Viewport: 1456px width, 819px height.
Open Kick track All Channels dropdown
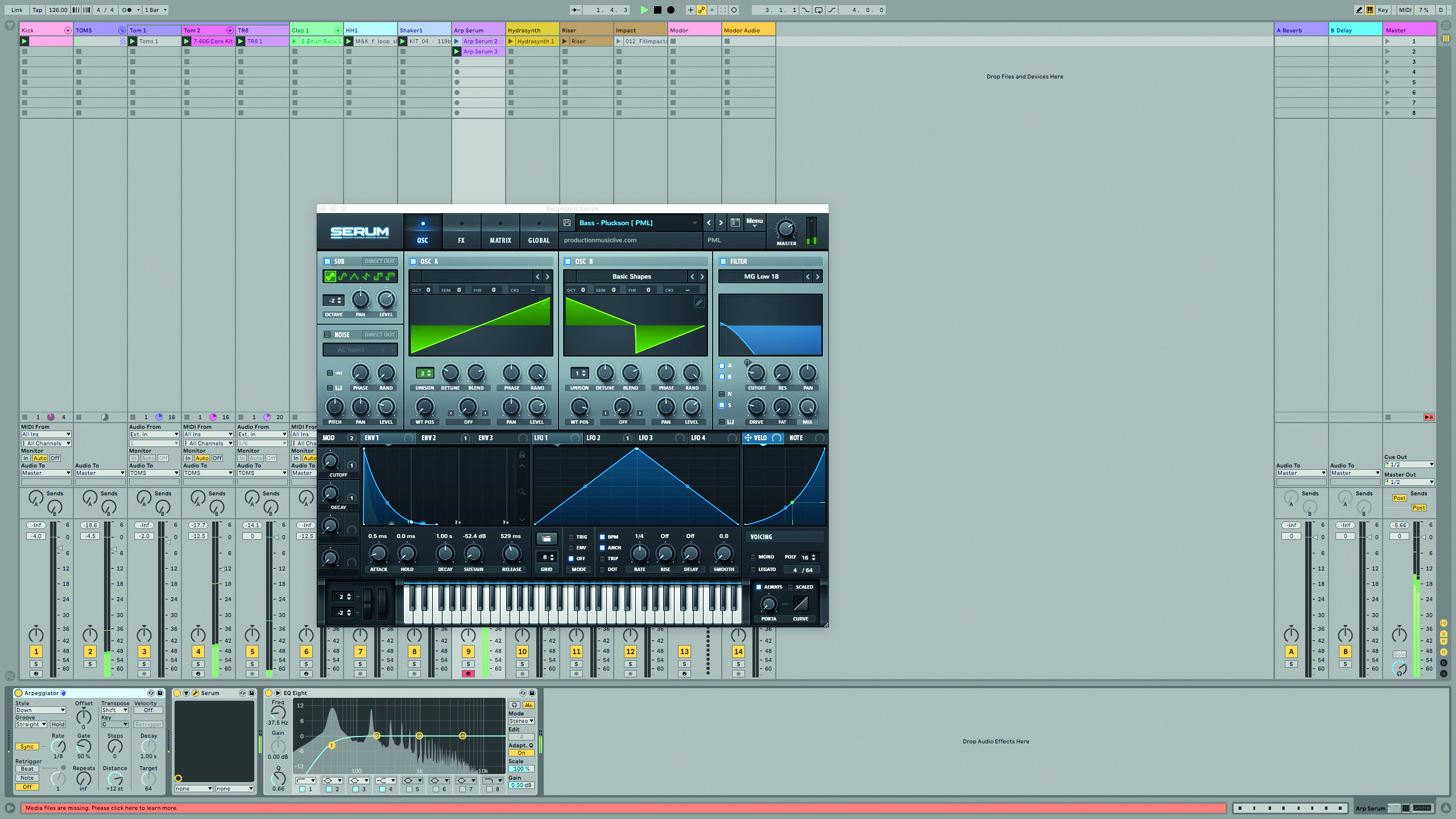tap(46, 444)
